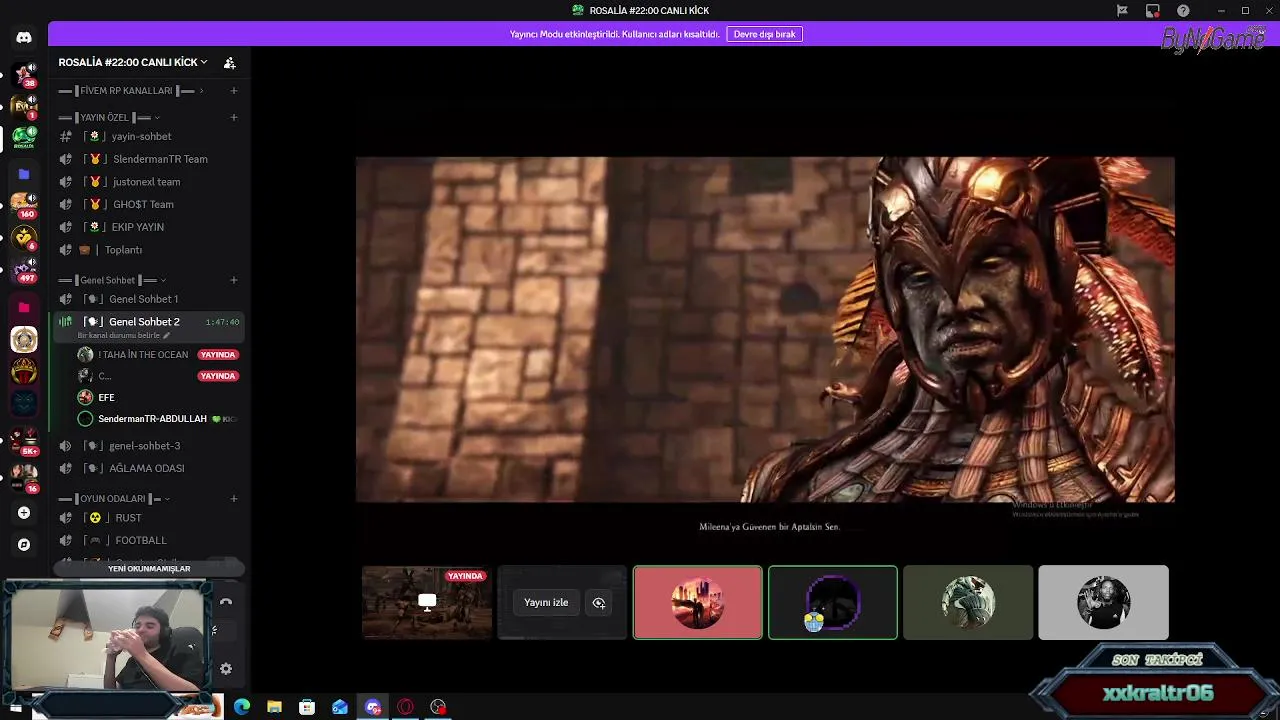
Task: Join justonexl team voice channel
Action: pos(148,182)
